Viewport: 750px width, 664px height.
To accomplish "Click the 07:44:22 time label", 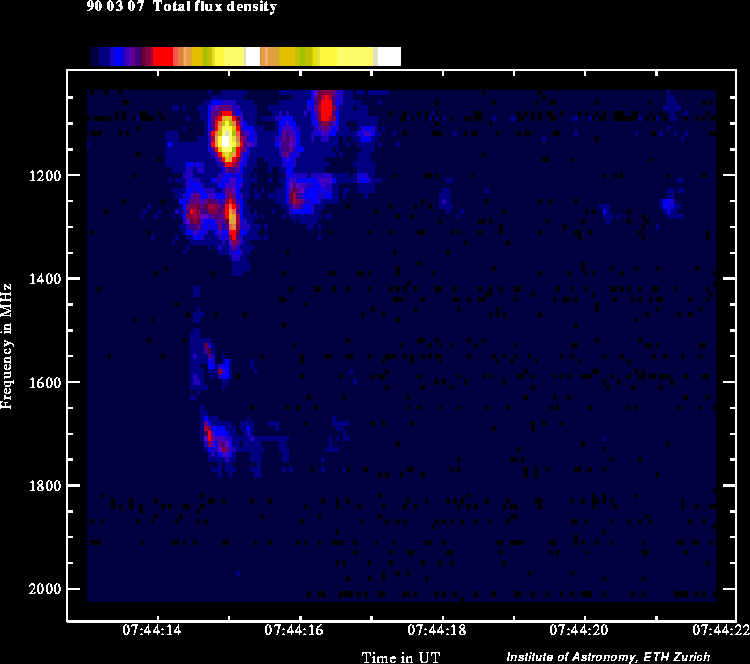I will [x=721, y=630].
